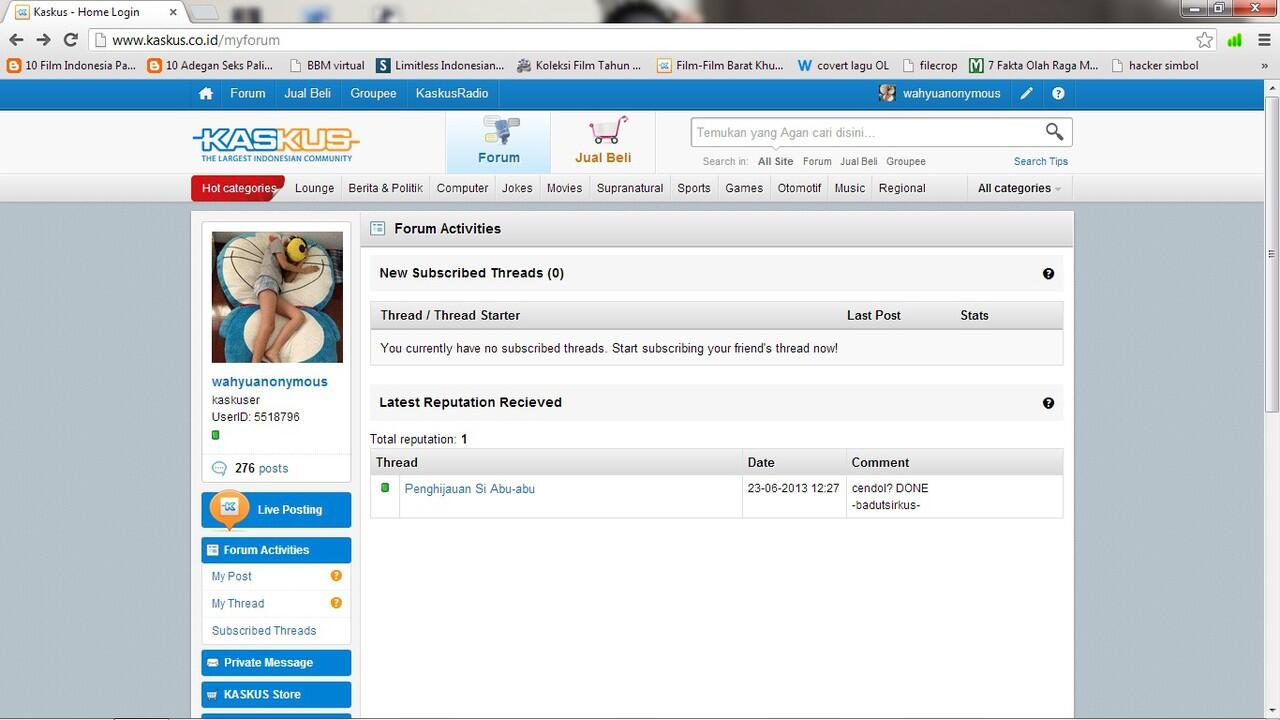Open wahyuanonymous account in top bar
Viewport: 1280px width, 720px height.
coord(951,93)
